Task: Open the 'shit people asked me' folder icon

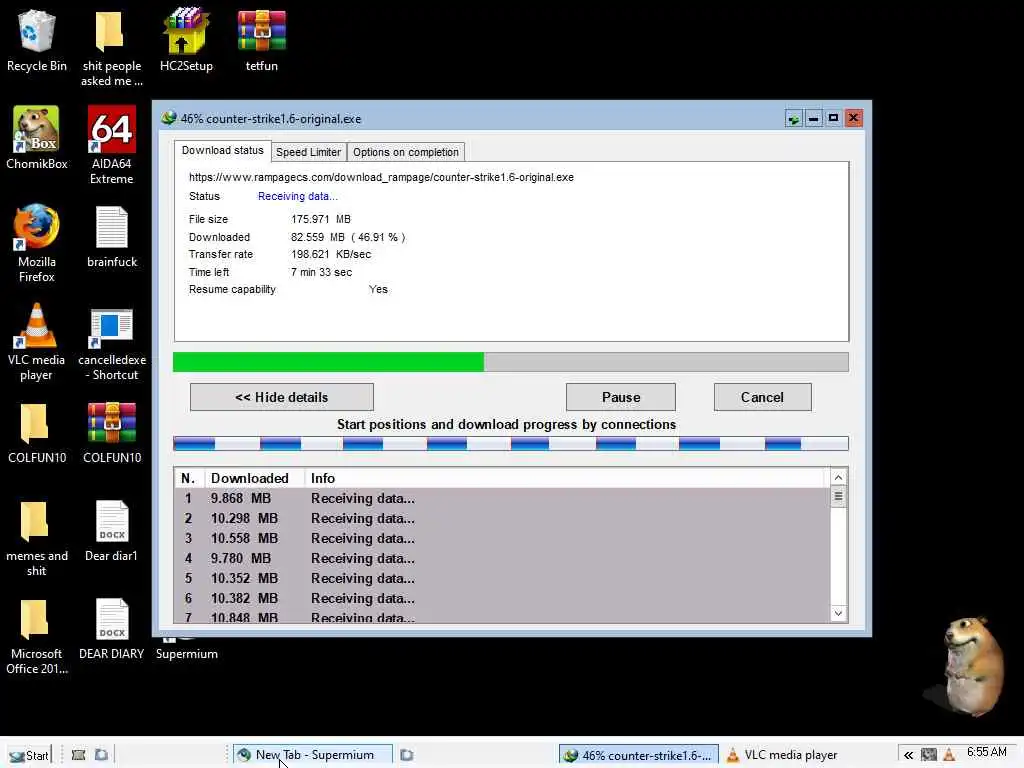Action: point(111,48)
